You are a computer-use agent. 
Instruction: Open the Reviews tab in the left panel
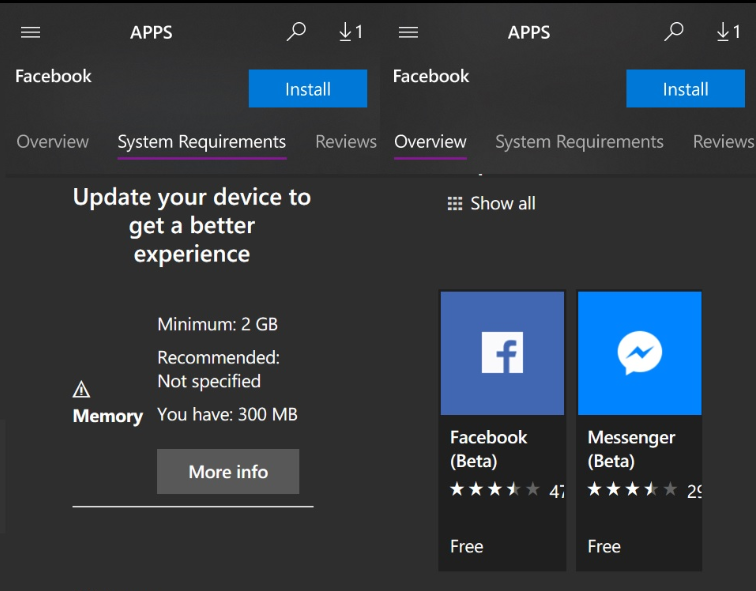[346, 142]
